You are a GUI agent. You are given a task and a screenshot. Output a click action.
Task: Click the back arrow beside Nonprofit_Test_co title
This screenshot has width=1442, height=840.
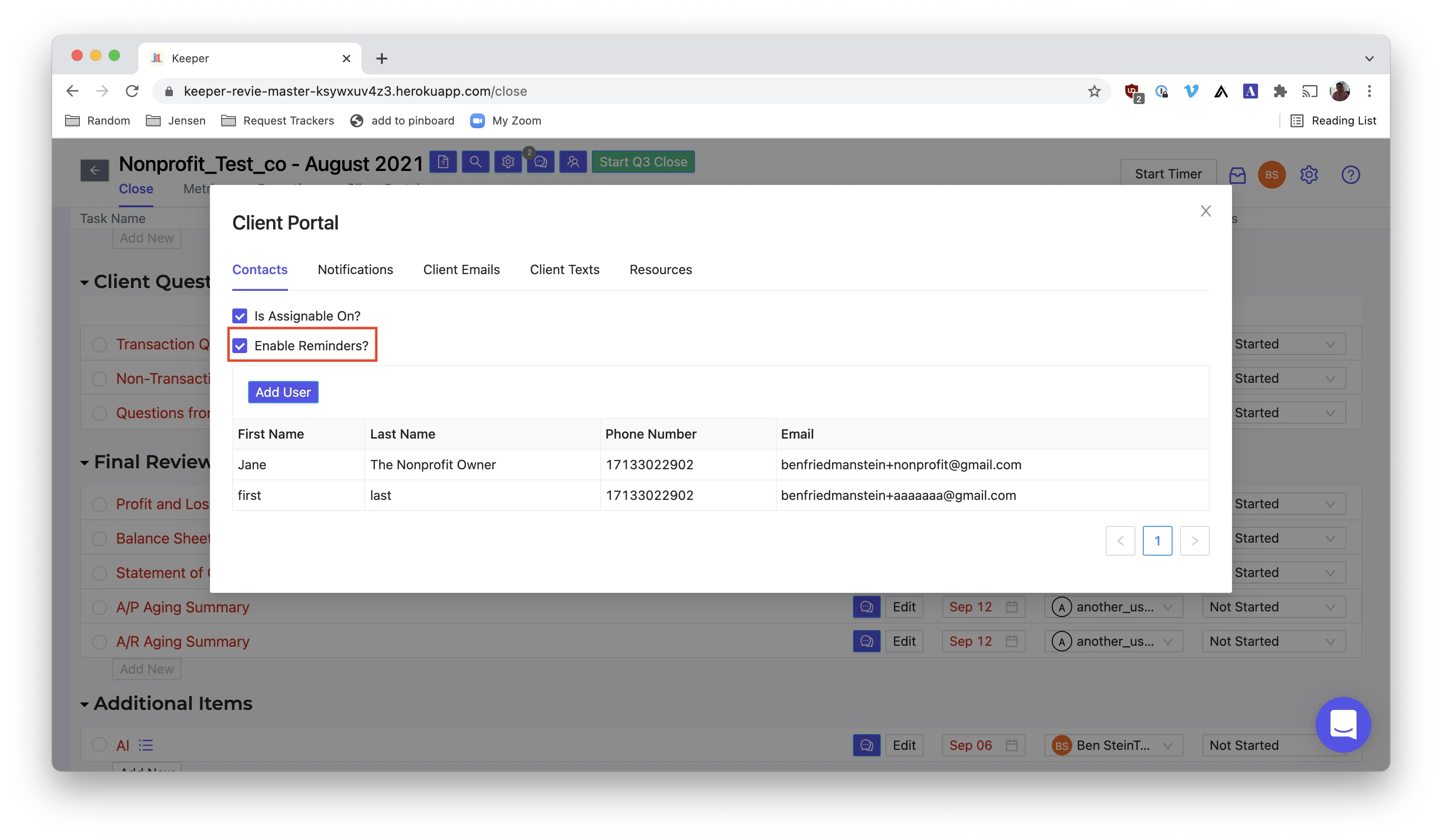[94, 170]
